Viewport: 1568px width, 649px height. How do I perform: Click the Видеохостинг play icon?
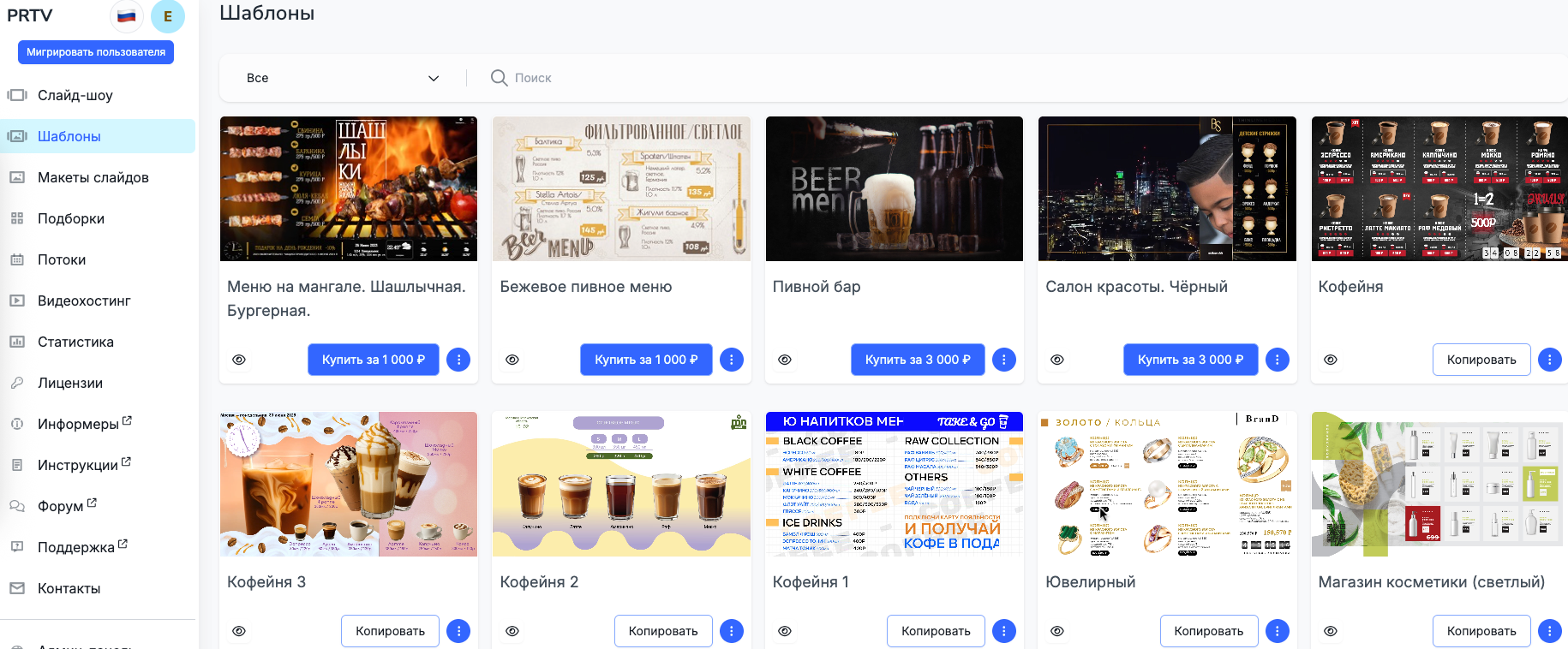coord(17,301)
